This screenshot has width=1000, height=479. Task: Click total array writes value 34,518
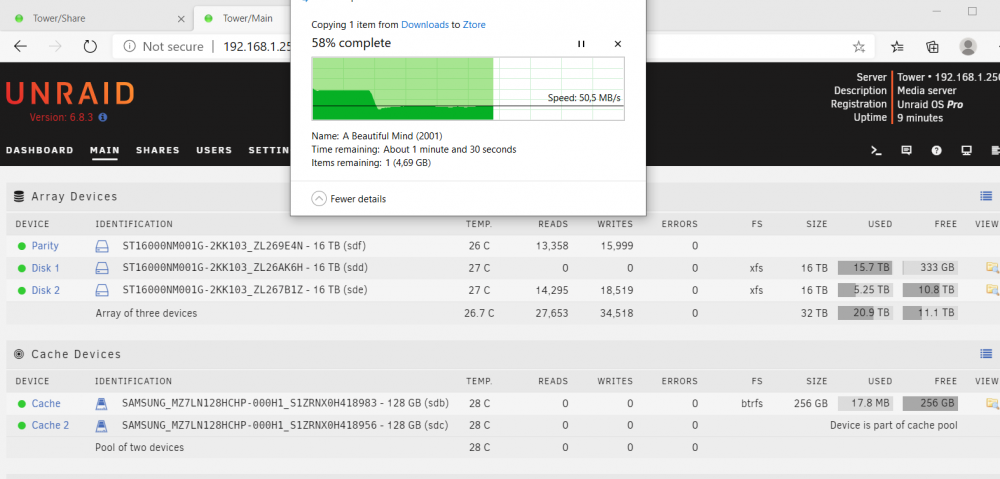pos(616,313)
